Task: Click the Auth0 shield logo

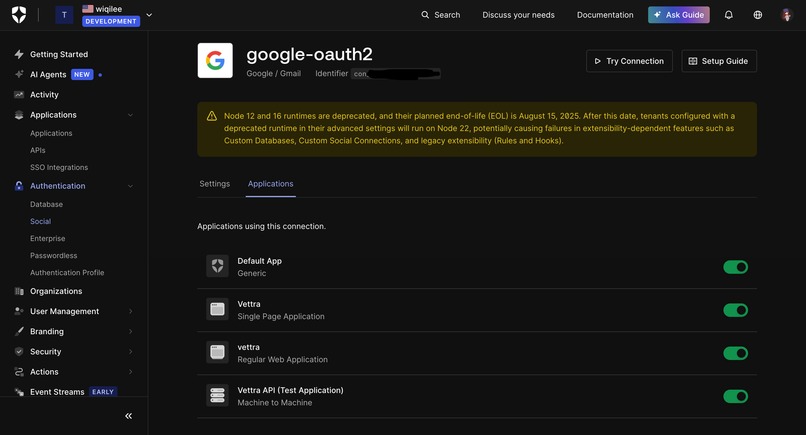Action: pyautogui.click(x=19, y=15)
